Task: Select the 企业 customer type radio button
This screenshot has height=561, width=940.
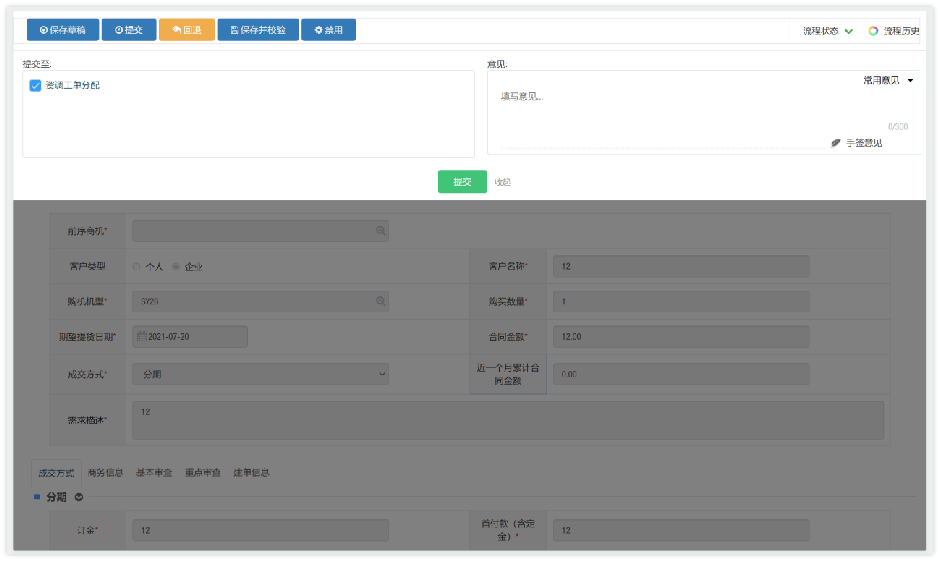Action: (177, 266)
